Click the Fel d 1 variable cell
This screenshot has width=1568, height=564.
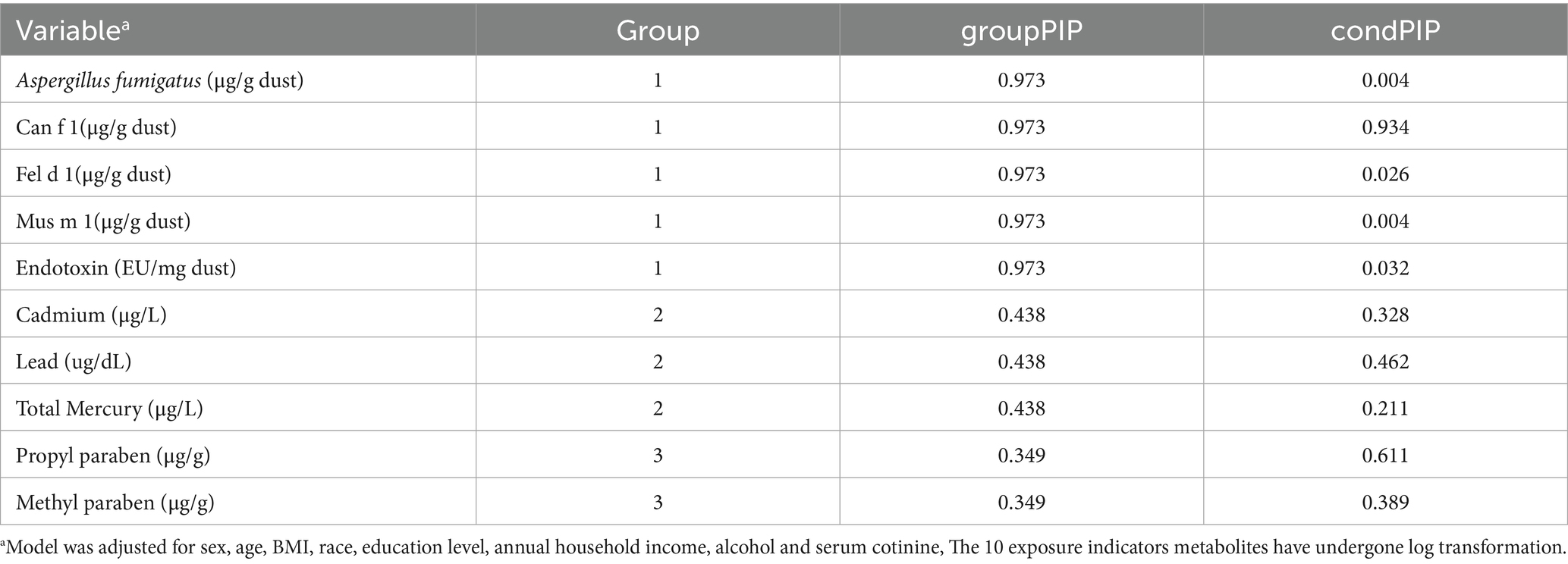point(93,174)
